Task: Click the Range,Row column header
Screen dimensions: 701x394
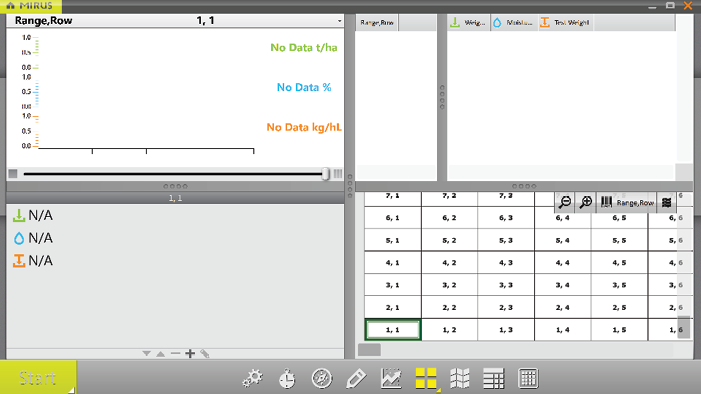Action: [377, 22]
